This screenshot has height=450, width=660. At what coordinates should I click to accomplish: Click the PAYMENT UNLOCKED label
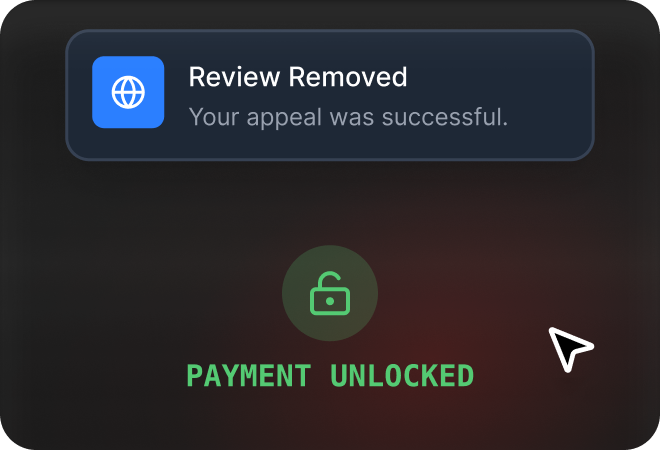tap(330, 375)
